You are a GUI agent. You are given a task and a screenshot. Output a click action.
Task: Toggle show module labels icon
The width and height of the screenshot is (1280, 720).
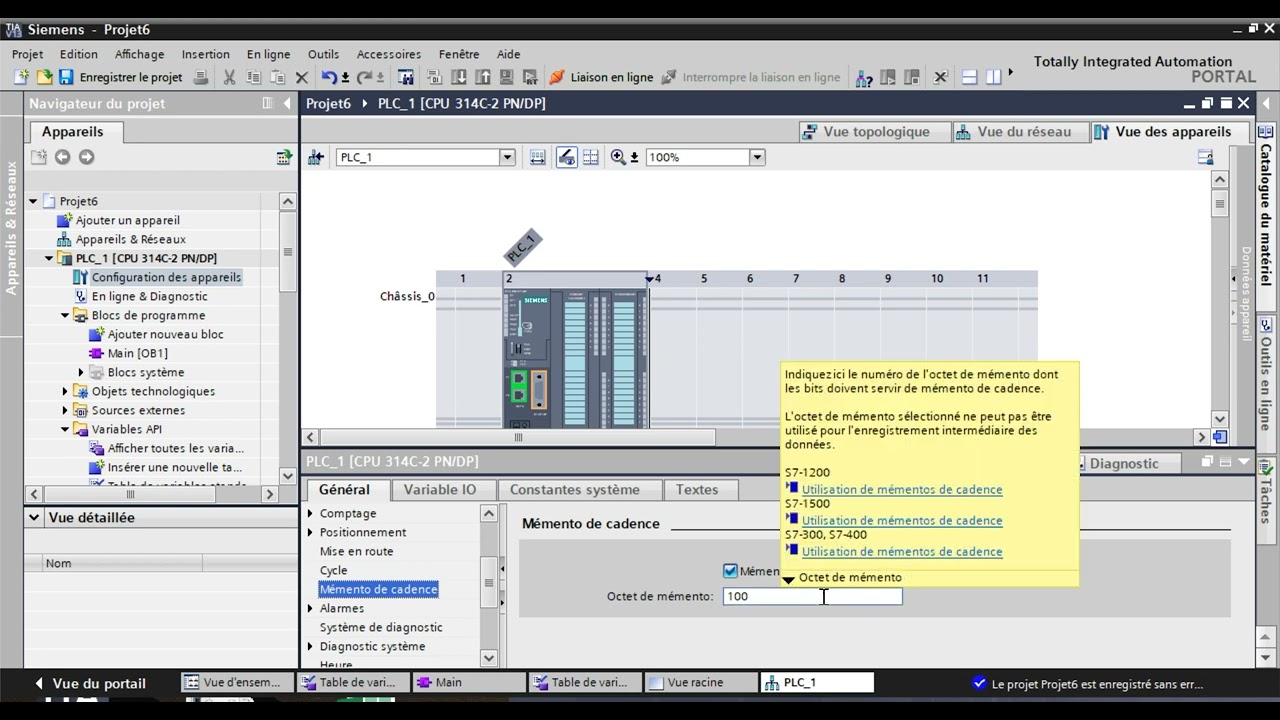click(x=567, y=157)
